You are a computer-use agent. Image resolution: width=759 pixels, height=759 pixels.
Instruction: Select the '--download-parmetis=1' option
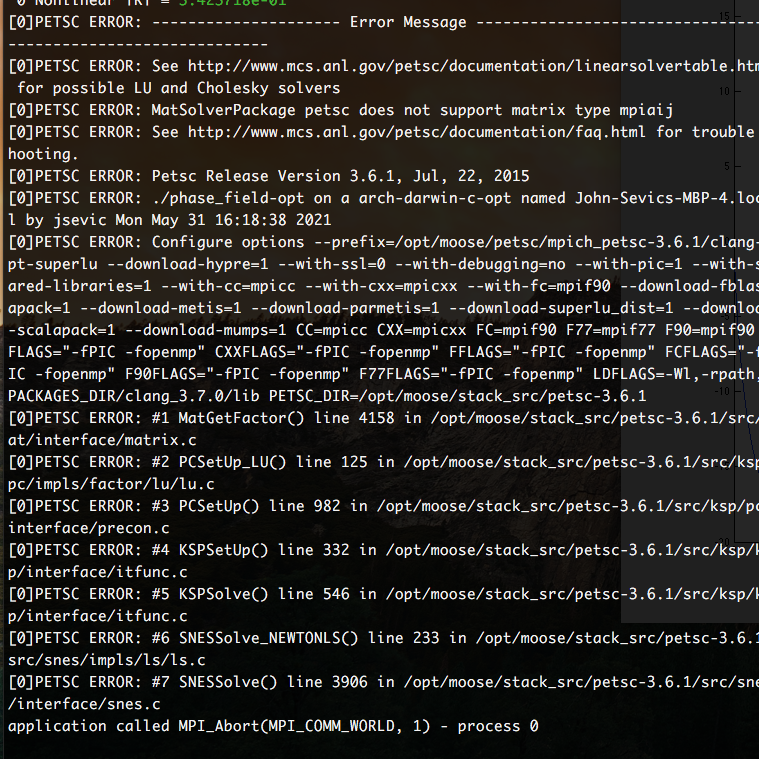(345, 308)
